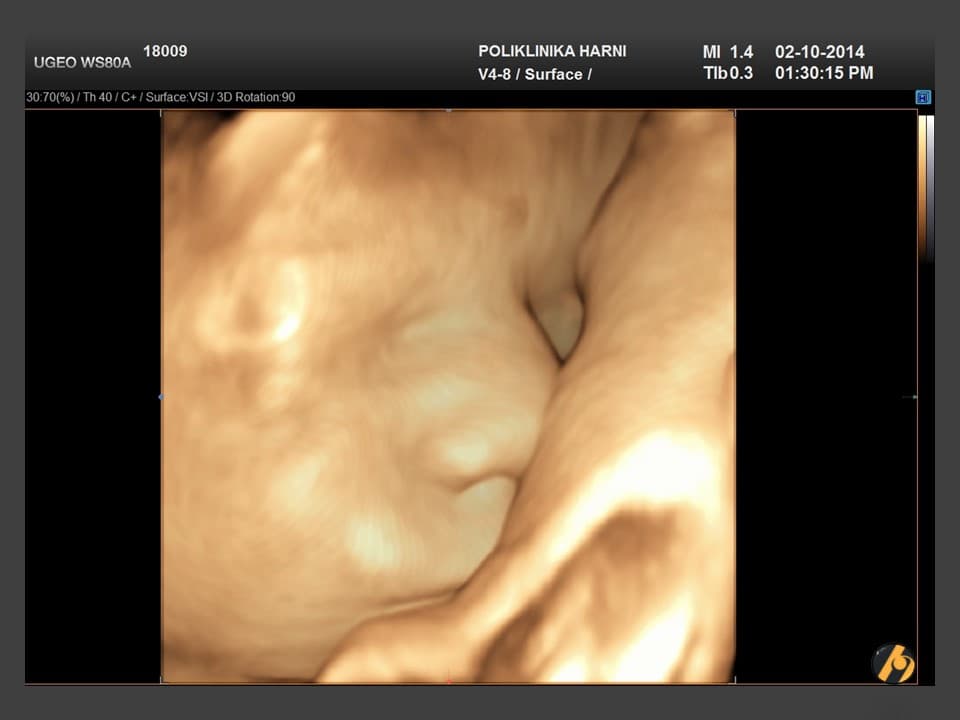Click the top center marker of the render box

[448, 110]
